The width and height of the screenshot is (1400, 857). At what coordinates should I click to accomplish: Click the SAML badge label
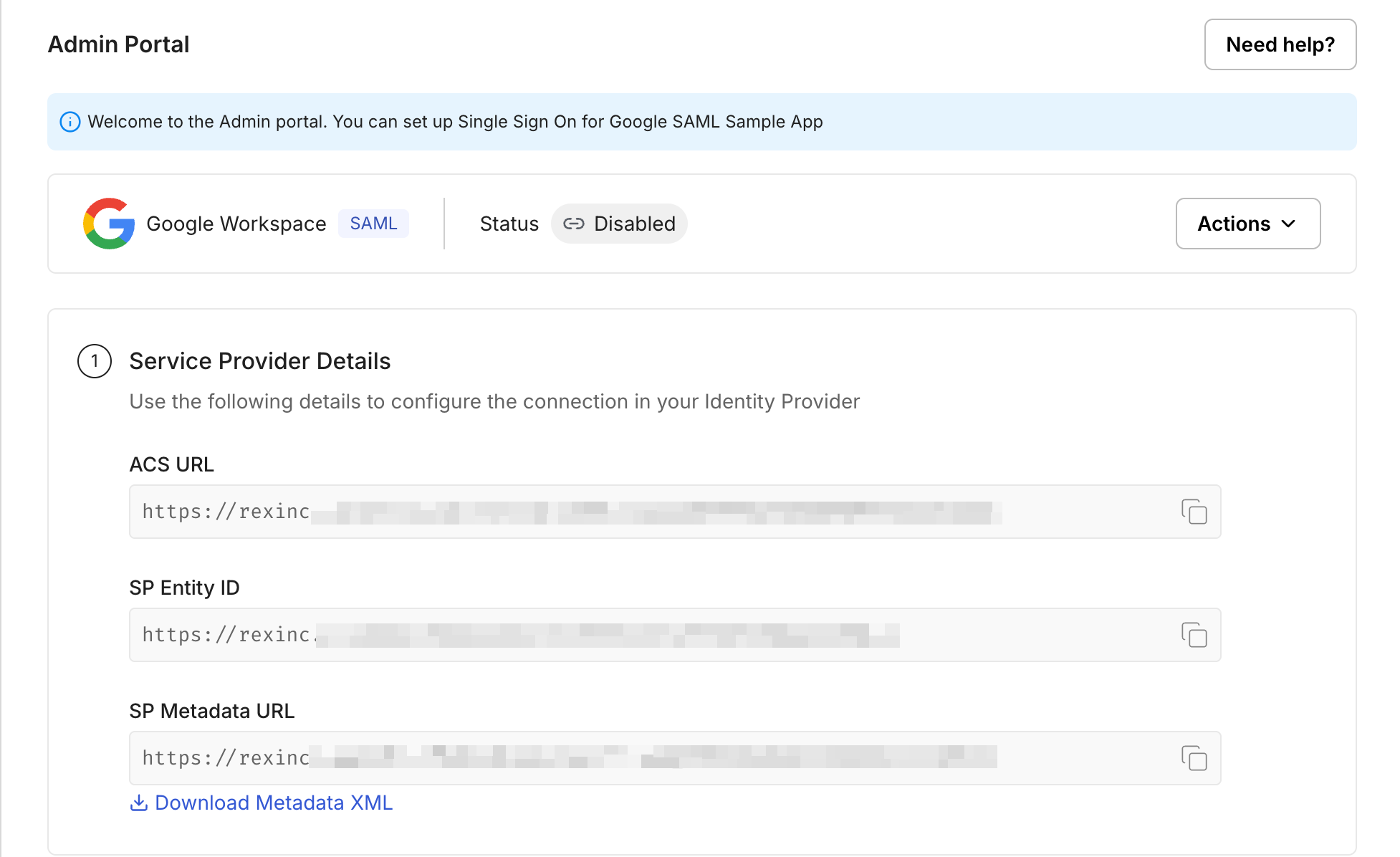(373, 224)
